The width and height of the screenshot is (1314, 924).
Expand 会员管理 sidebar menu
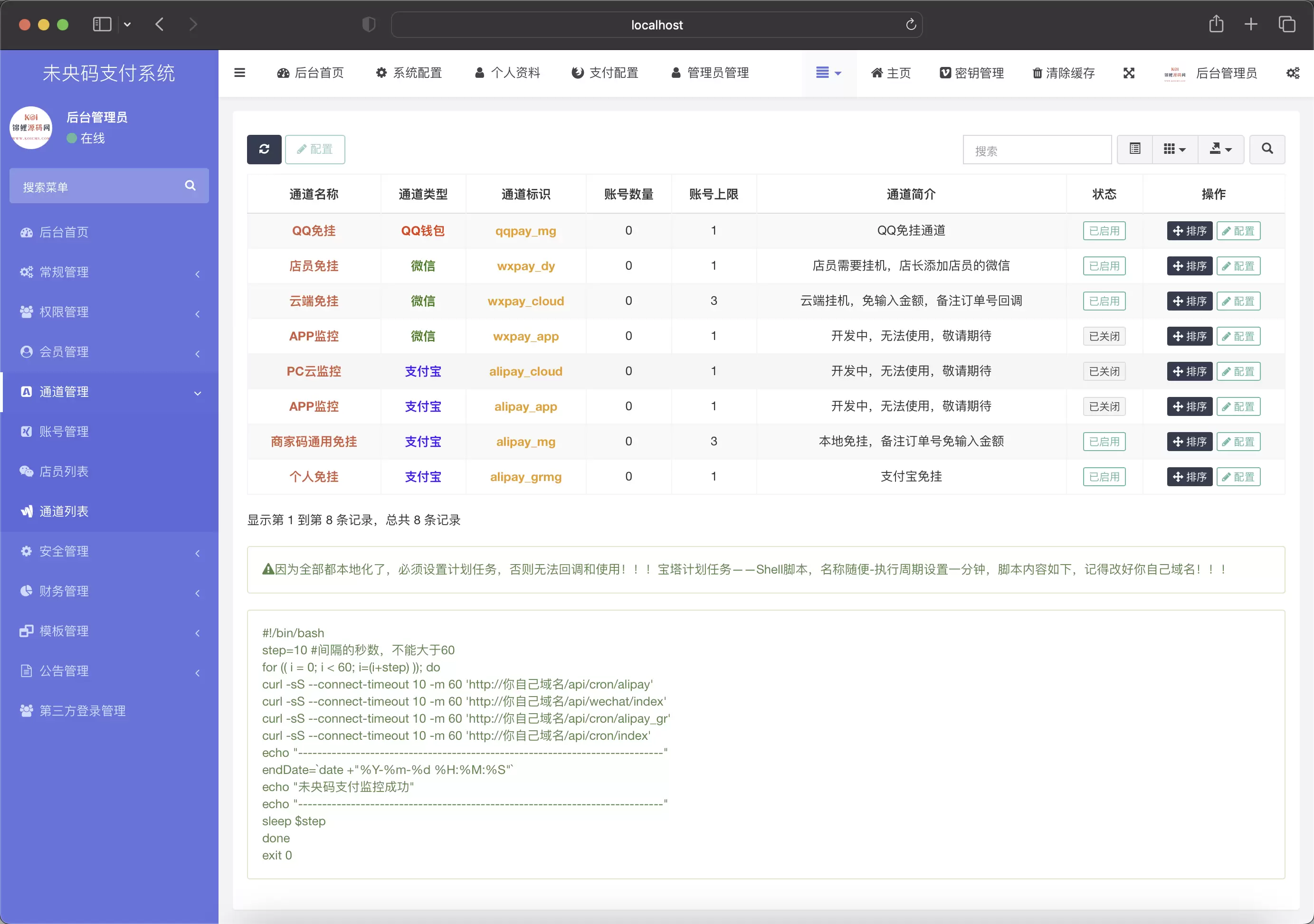(109, 352)
